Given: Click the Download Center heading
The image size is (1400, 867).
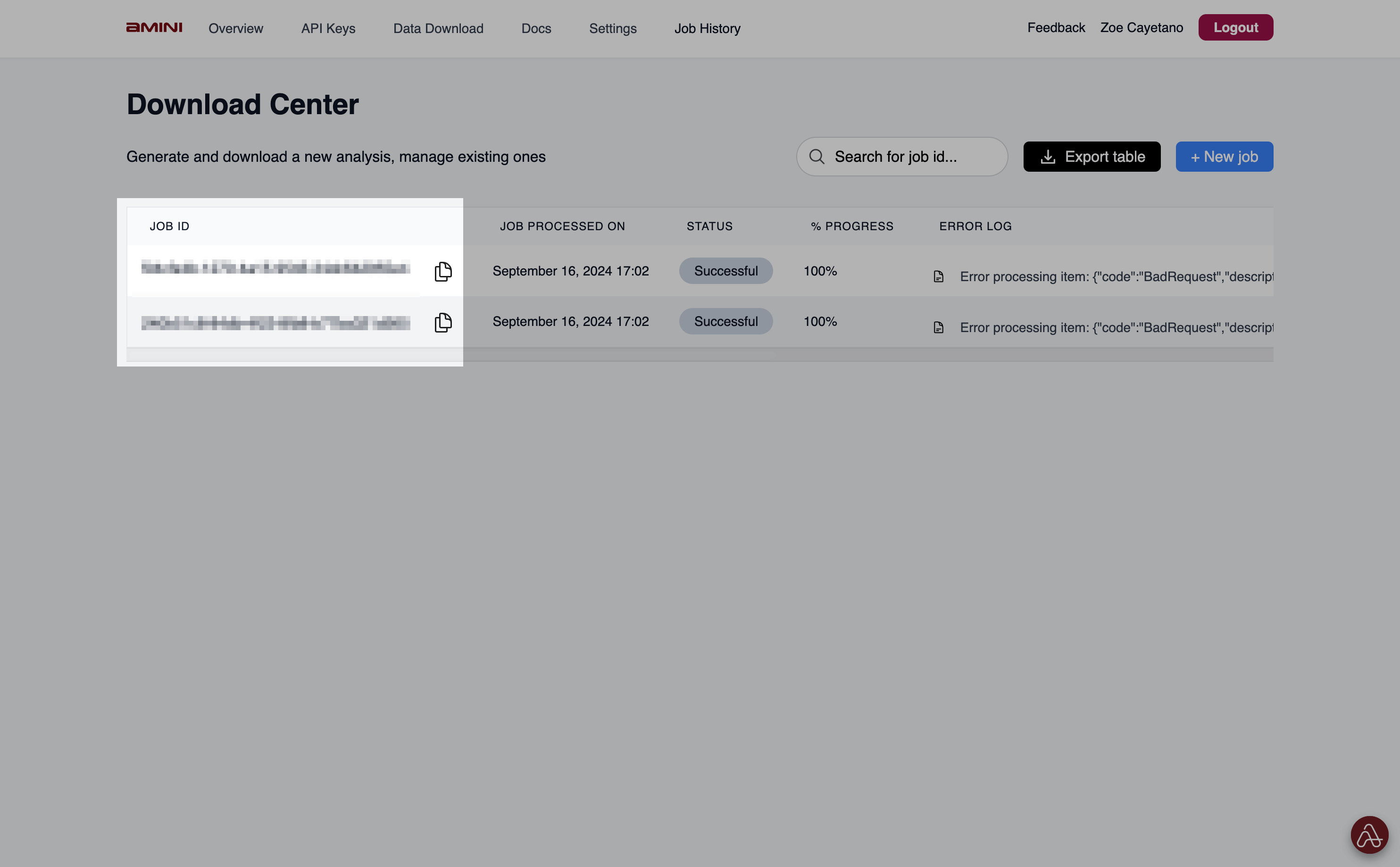Looking at the screenshot, I should 242,104.
